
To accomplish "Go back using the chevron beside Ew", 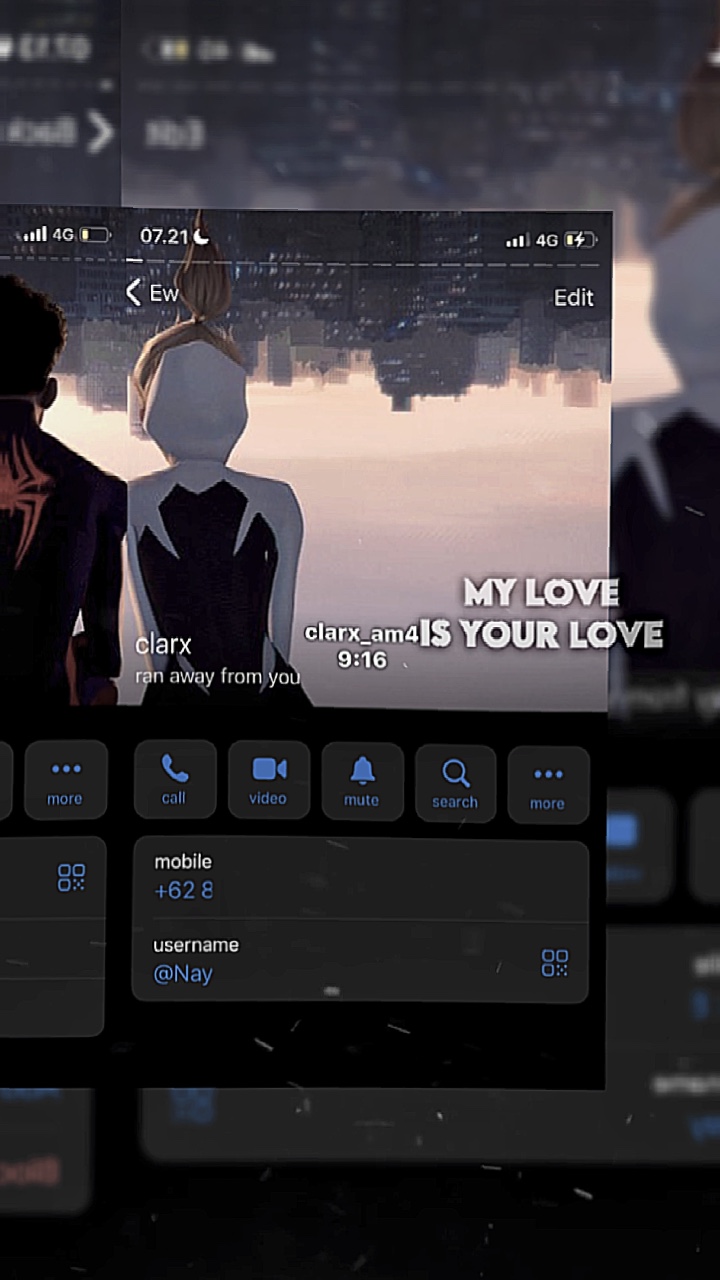I will [134, 292].
